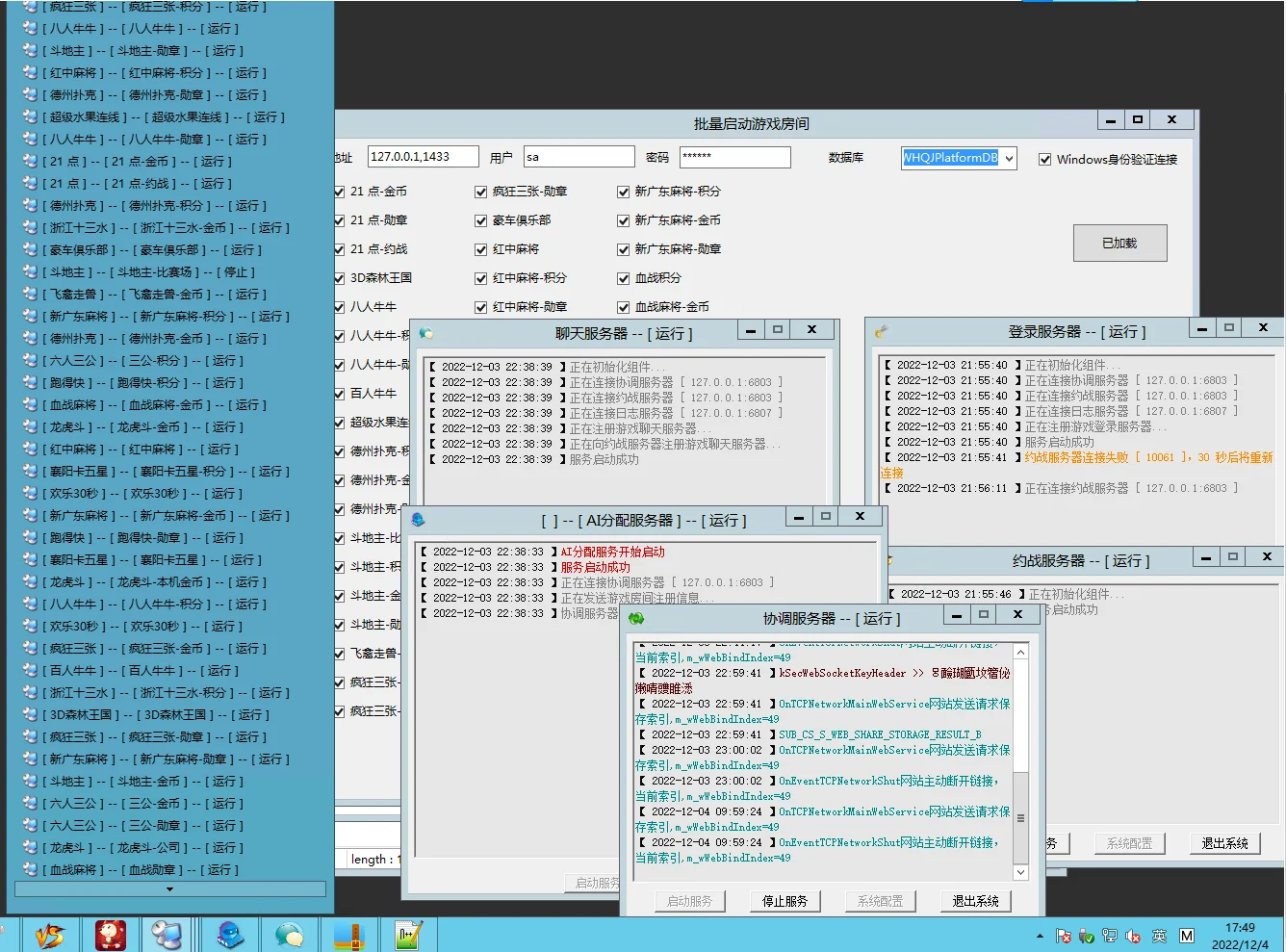Toggle the 豪车俱乐部 checkbox
Screen dimensions: 1286x952
click(481, 220)
